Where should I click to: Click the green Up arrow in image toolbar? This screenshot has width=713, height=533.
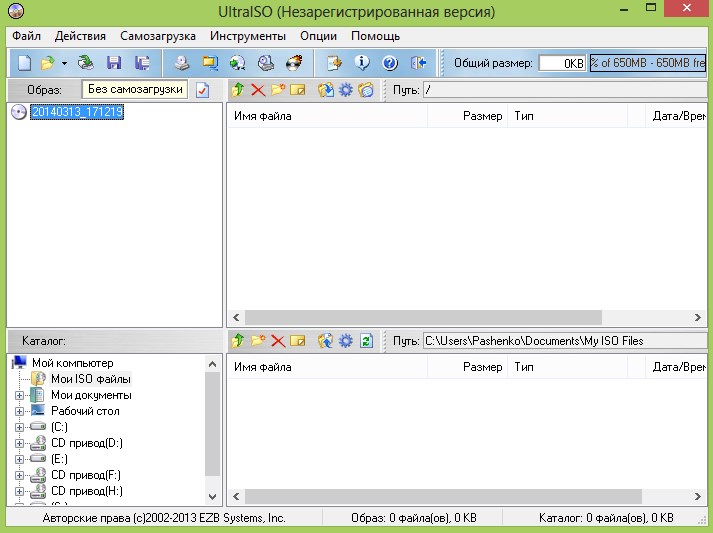[x=238, y=90]
